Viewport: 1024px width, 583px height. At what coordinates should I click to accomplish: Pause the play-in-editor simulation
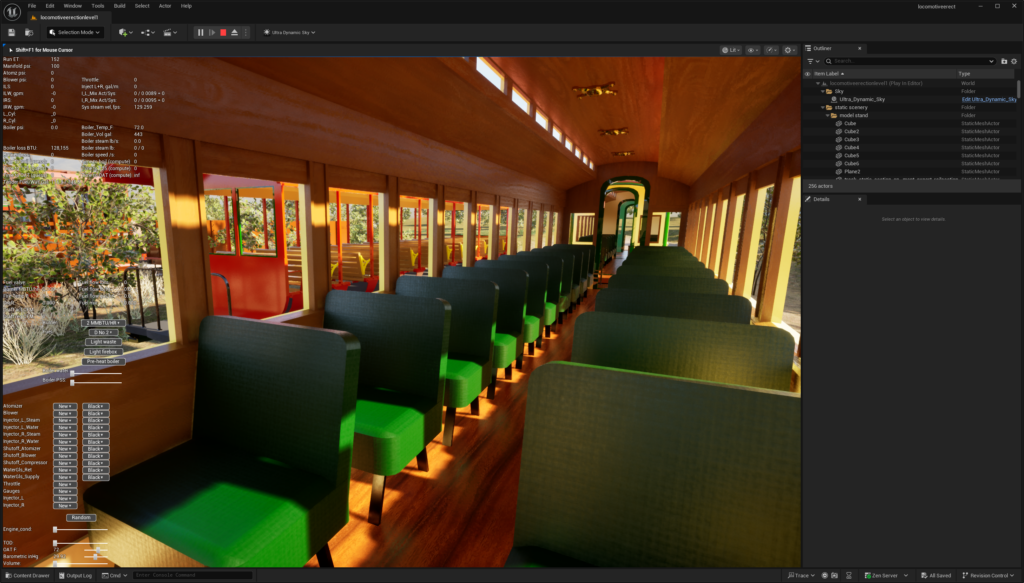coord(200,32)
